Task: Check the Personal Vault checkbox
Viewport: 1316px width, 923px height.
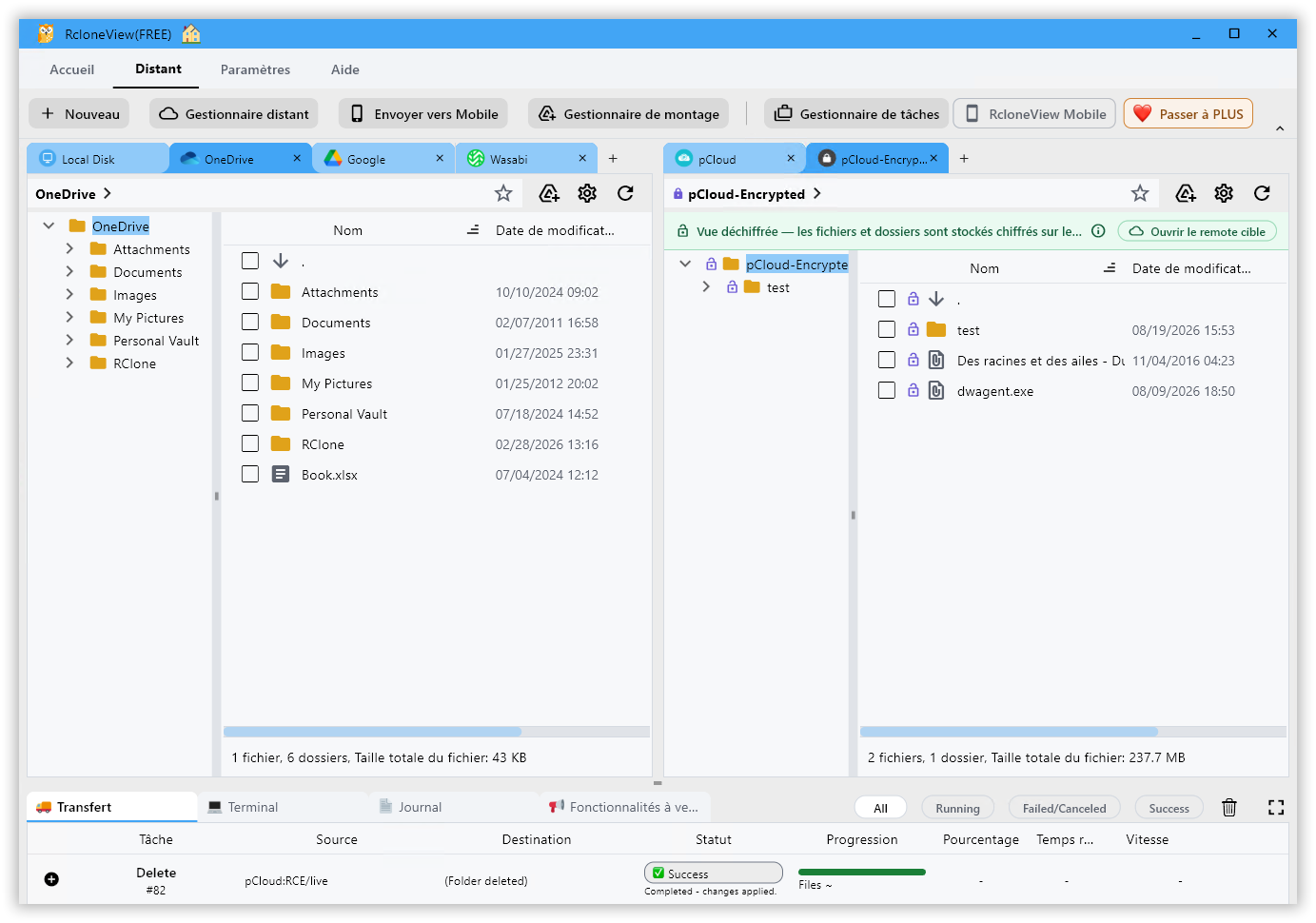Action: (250, 413)
